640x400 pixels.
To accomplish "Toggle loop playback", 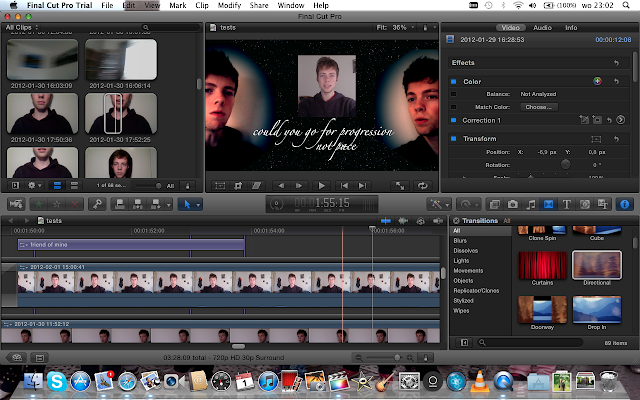I will click(x=422, y=186).
